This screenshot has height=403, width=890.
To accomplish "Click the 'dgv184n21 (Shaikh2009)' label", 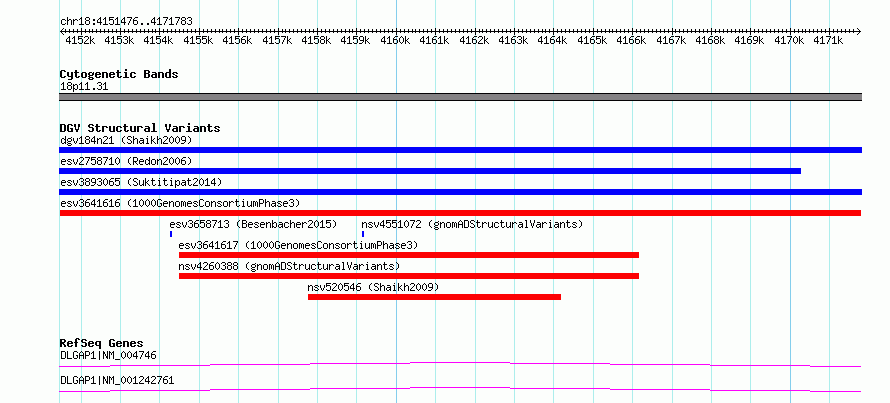I will [126, 140].
